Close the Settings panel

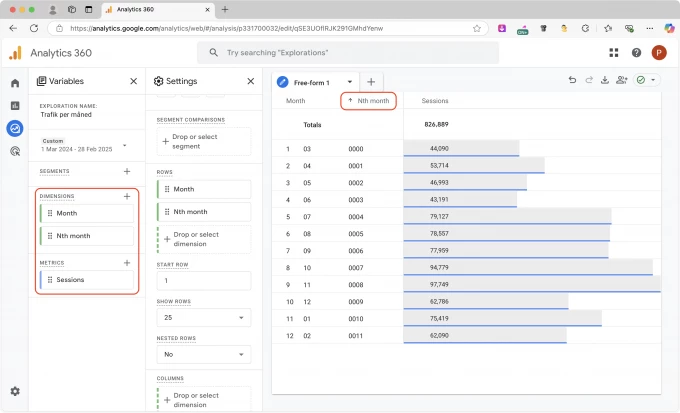click(251, 81)
